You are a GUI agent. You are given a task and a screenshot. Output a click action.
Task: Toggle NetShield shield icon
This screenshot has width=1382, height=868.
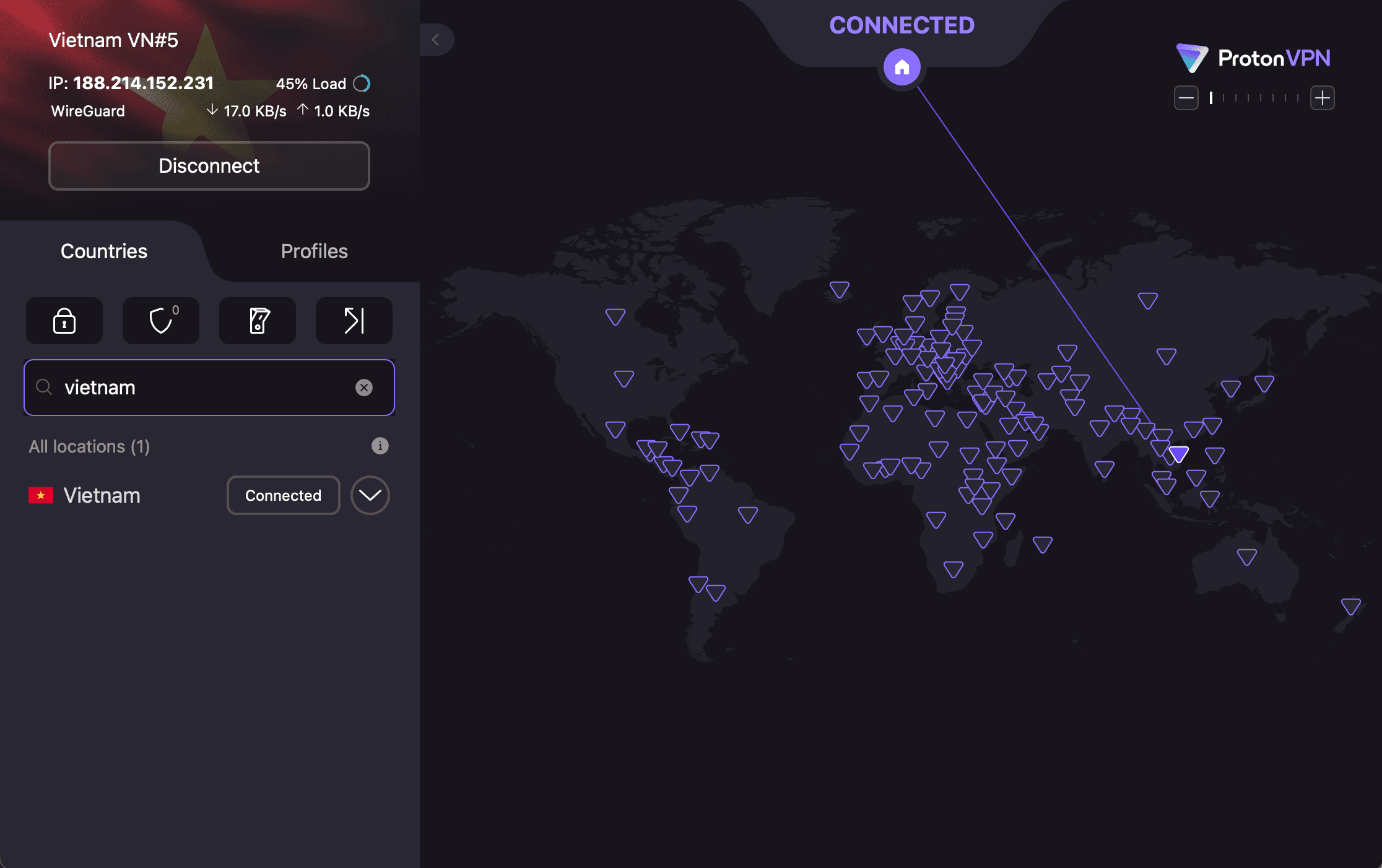pyautogui.click(x=161, y=321)
